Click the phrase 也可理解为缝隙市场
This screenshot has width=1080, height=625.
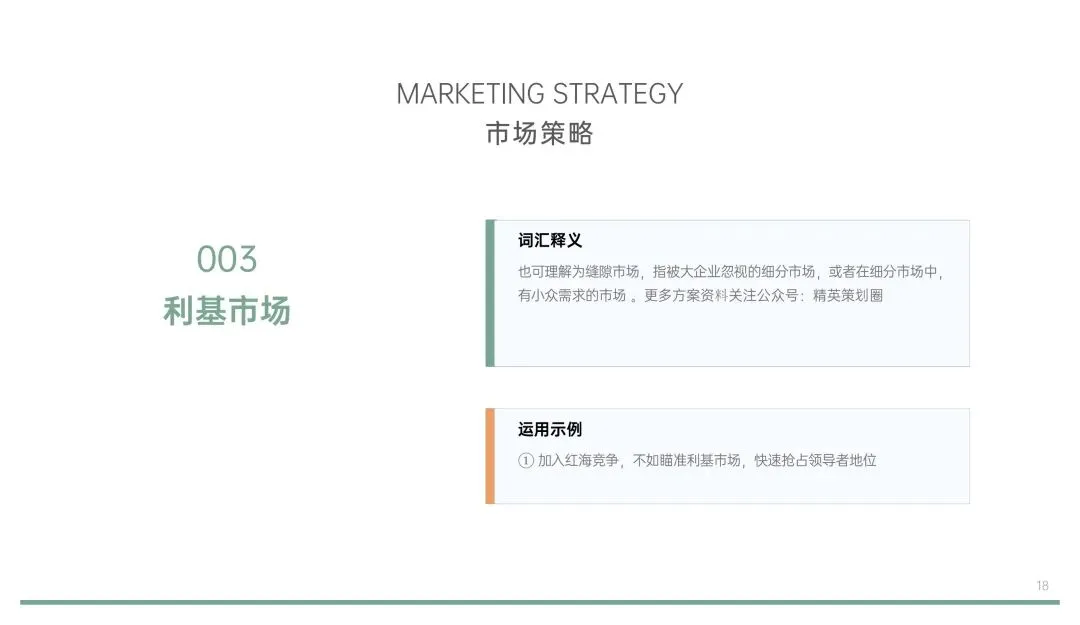pos(579,271)
